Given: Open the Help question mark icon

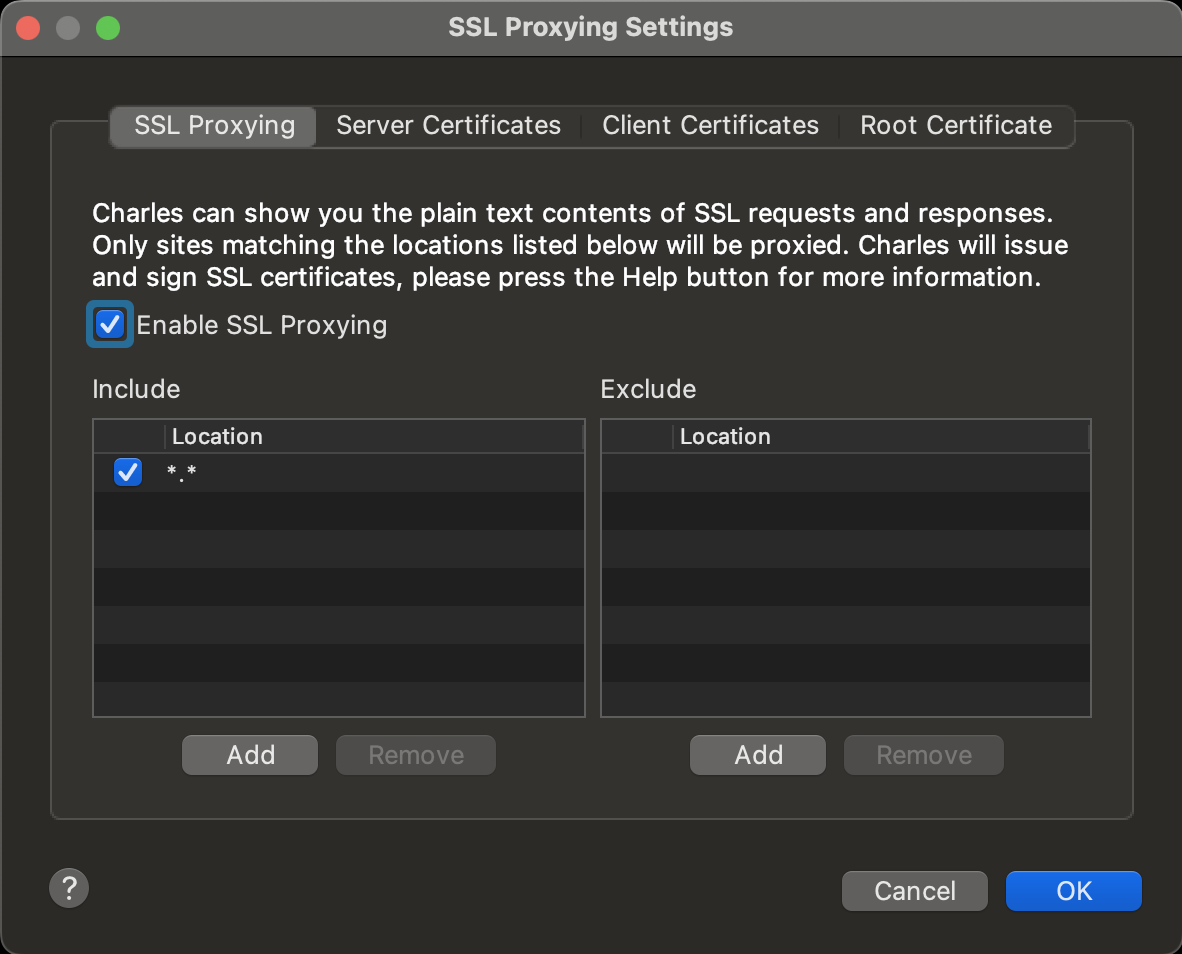Looking at the screenshot, I should coord(68,888).
